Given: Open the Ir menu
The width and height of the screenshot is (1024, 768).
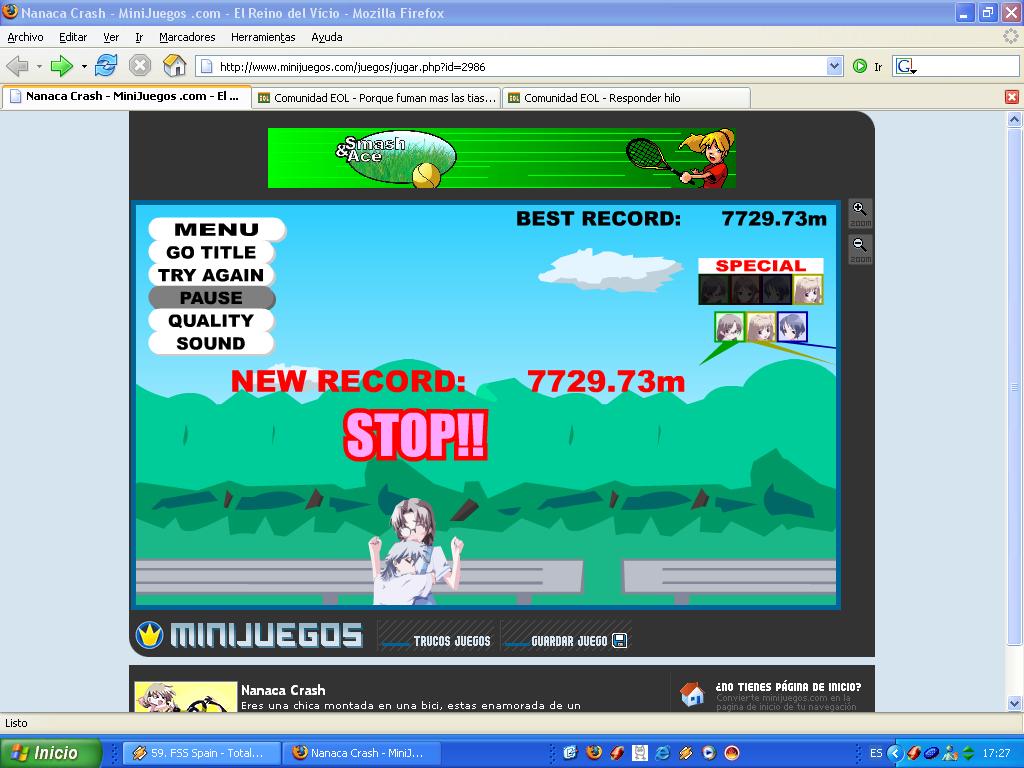Looking at the screenshot, I should click(x=139, y=37).
